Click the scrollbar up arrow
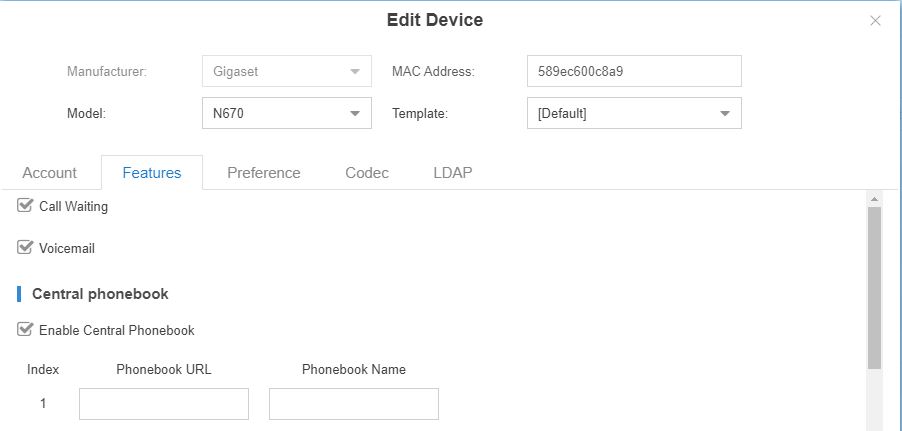The height and width of the screenshot is (431, 902). [x=874, y=199]
